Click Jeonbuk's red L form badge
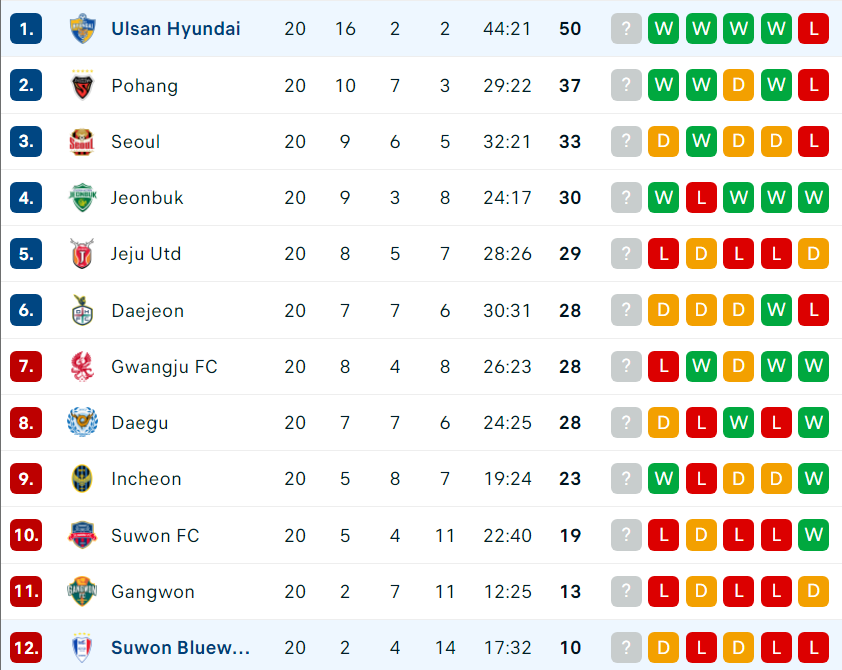Image resolution: width=842 pixels, height=670 pixels. coord(701,198)
